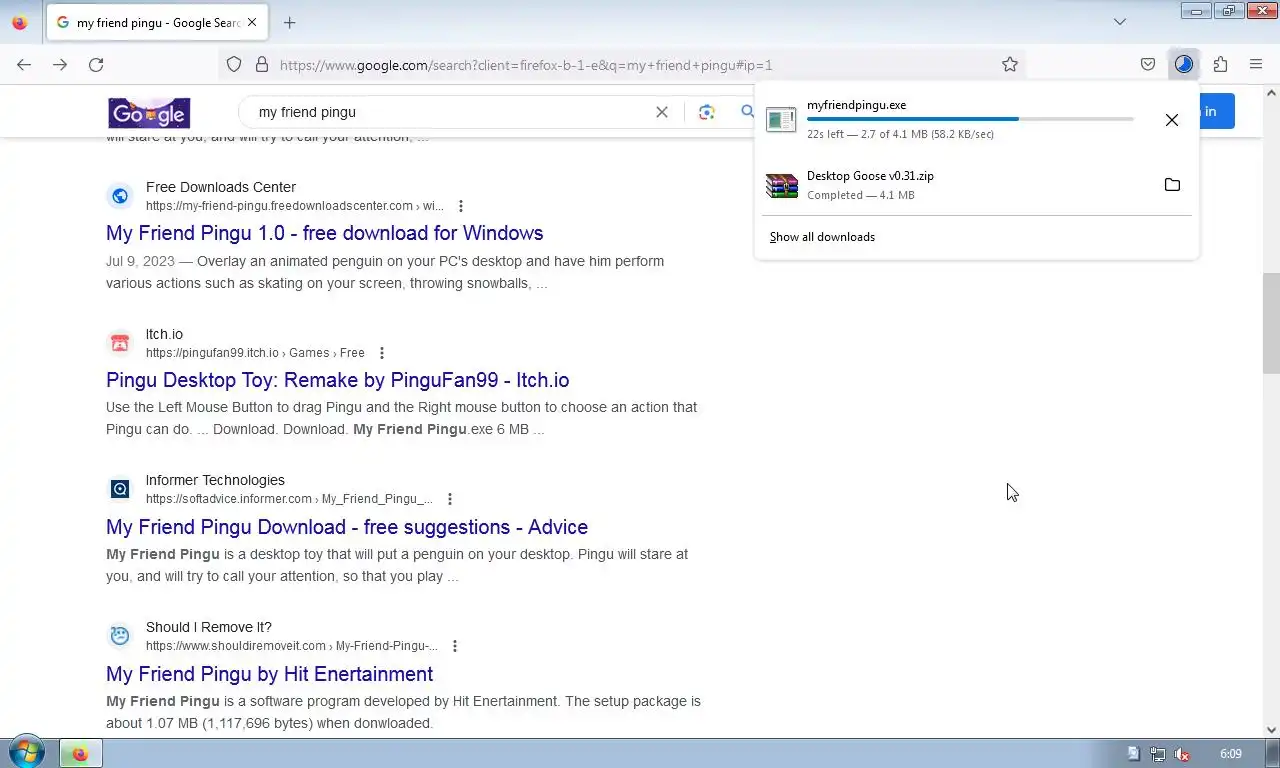The width and height of the screenshot is (1280, 768).
Task: Click the 'Free Downloads Center' site name
Action: (221, 187)
